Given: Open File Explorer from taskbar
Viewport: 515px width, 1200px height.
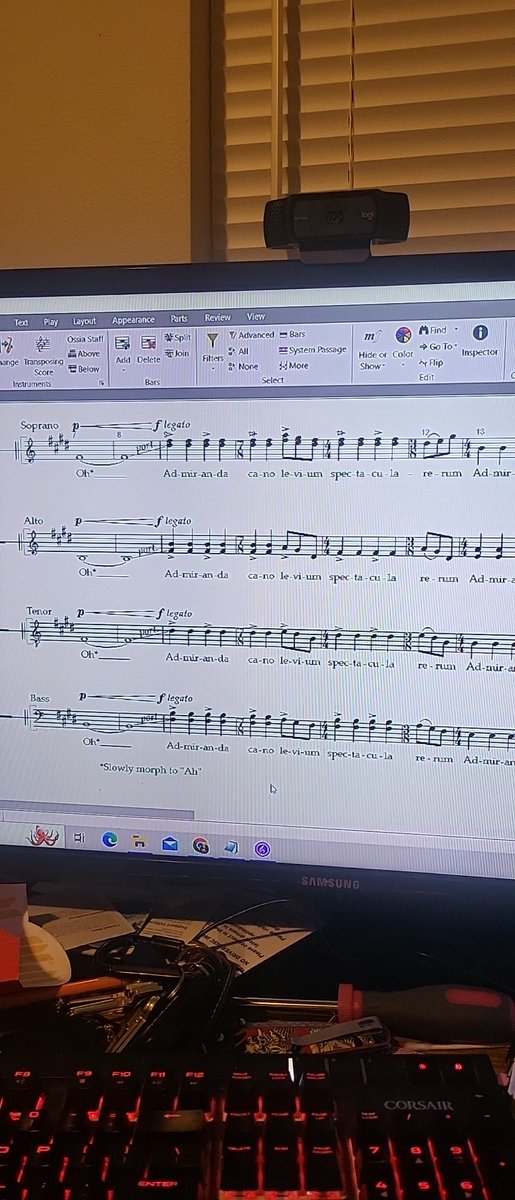Looking at the screenshot, I should point(139,842).
